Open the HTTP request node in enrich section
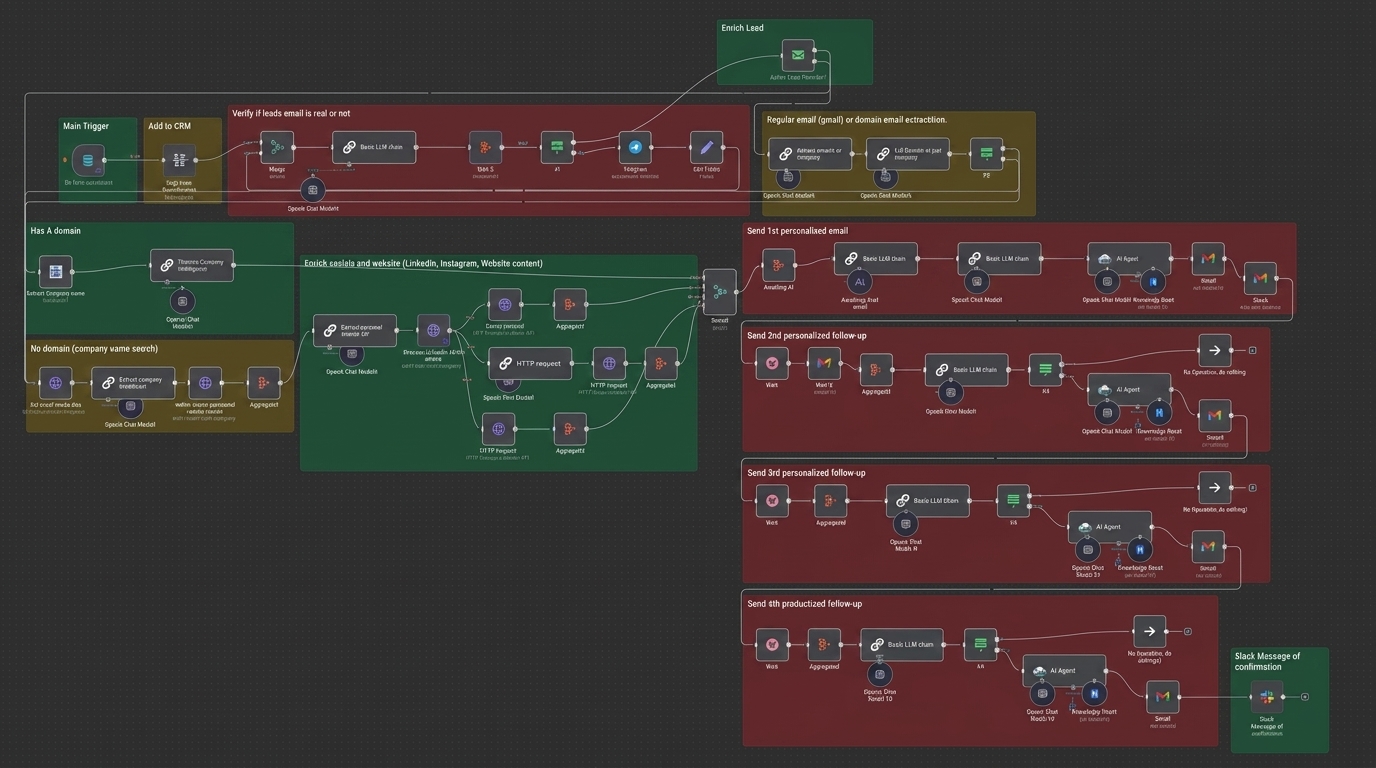 coord(530,364)
